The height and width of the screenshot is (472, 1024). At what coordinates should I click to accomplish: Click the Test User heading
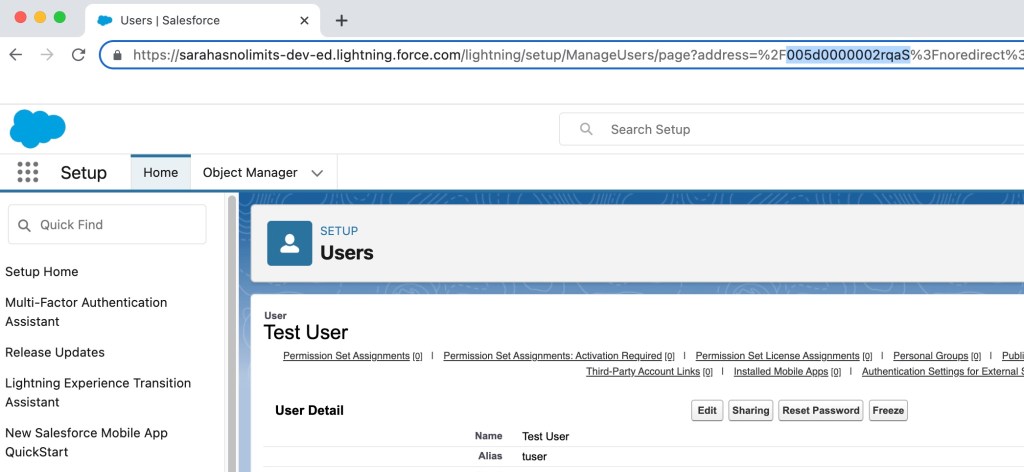[306, 332]
